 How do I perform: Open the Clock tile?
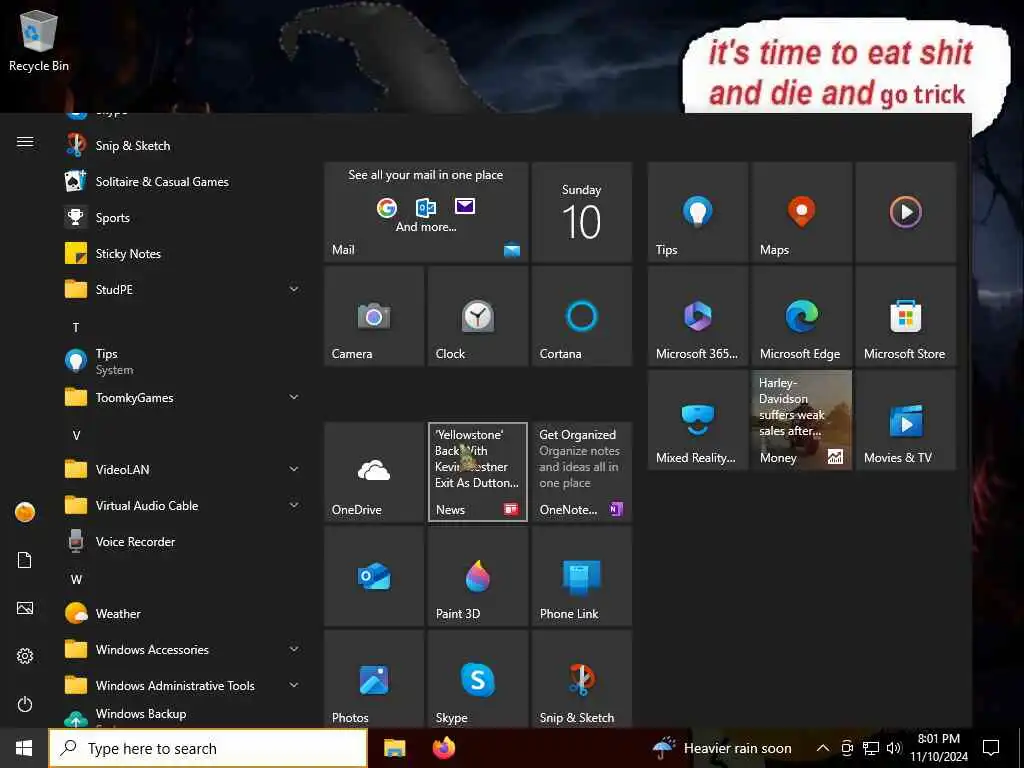[x=477, y=316]
